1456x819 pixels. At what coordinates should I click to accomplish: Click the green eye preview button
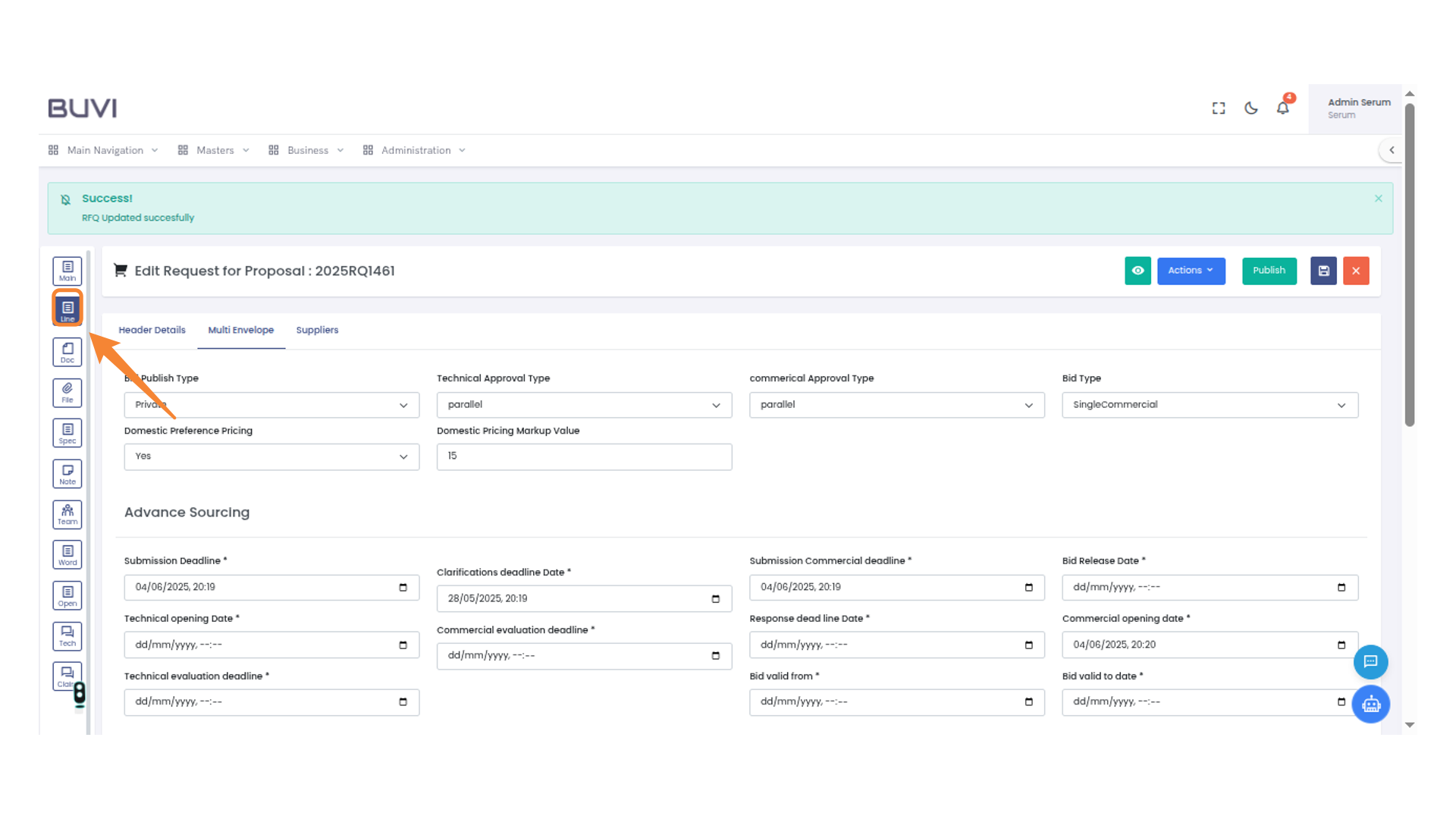[1137, 271]
